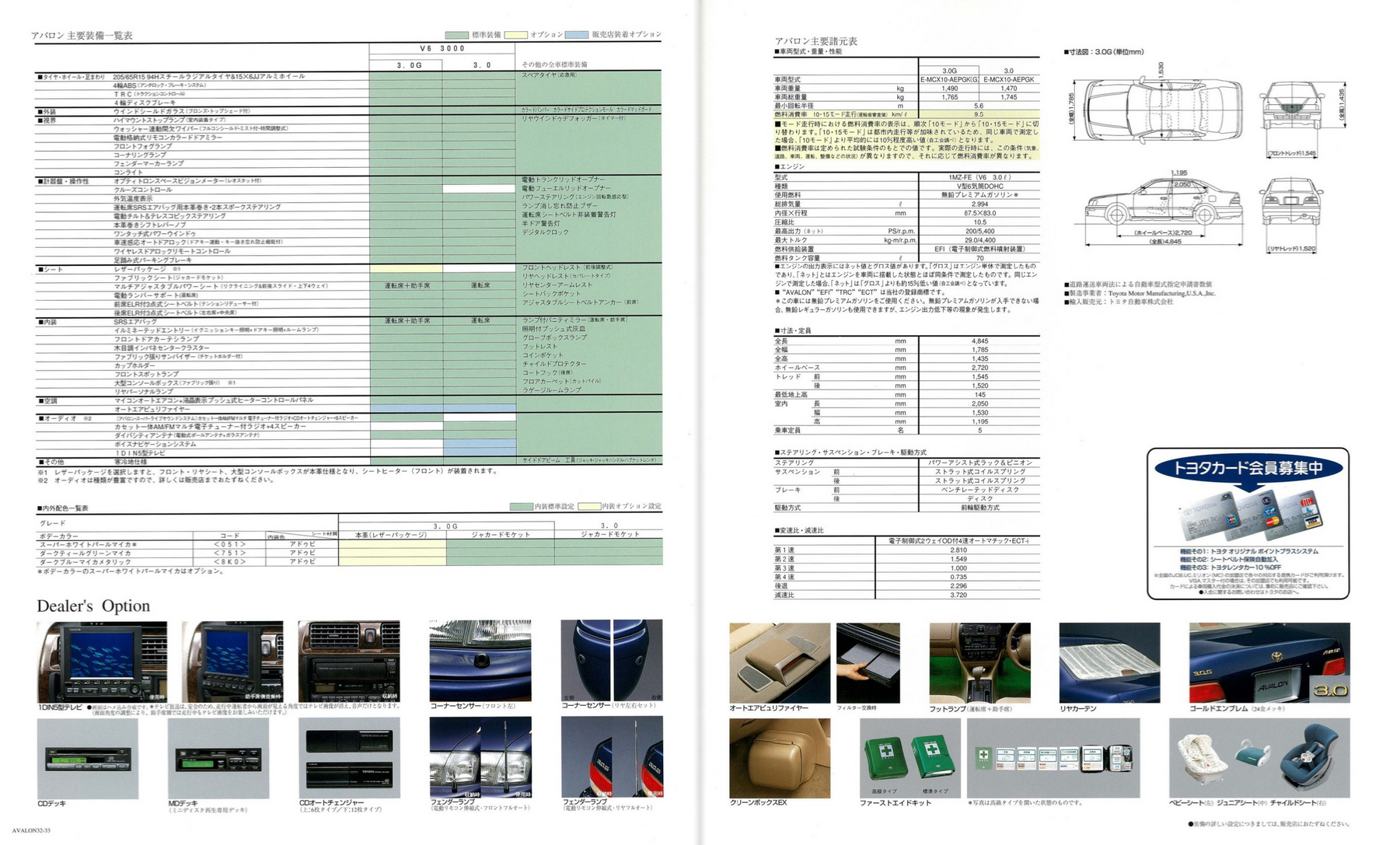The height and width of the screenshot is (845, 1400).
Task: Open the クリーンボックスEX photo
Action: point(779,758)
